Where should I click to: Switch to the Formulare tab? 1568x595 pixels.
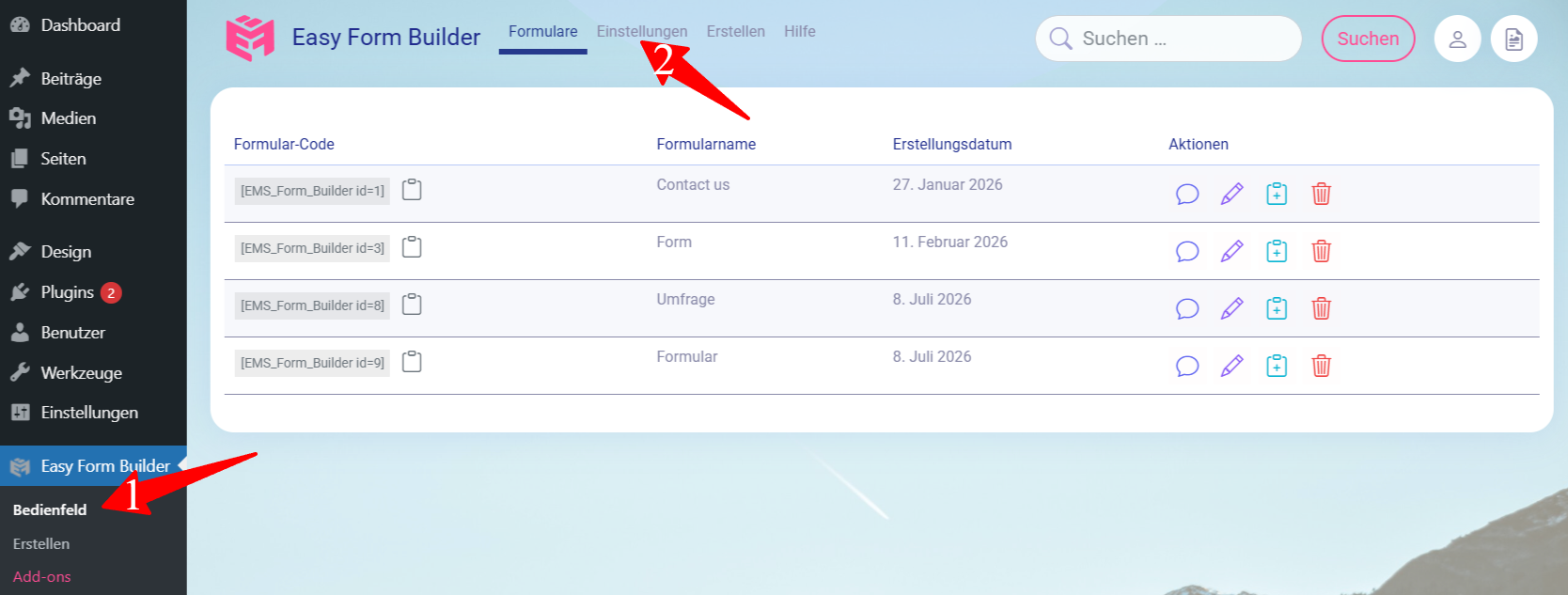coord(543,32)
